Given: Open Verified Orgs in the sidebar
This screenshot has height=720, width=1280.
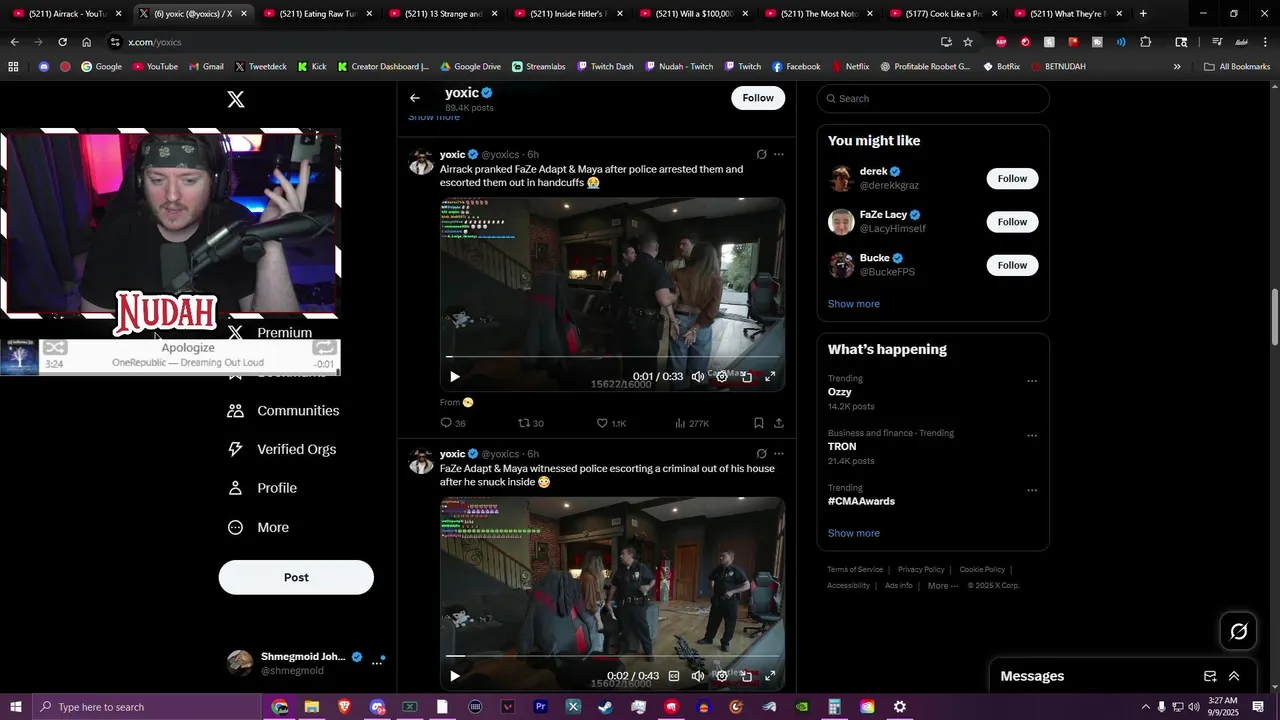Looking at the screenshot, I should click(281, 450).
